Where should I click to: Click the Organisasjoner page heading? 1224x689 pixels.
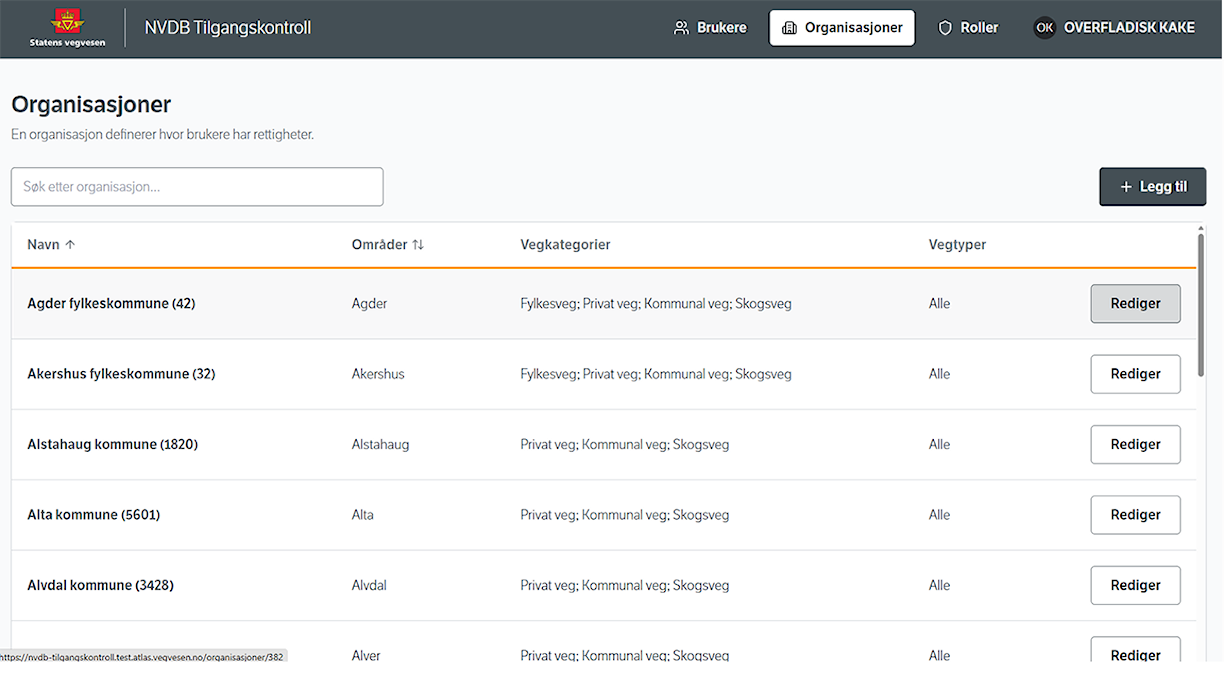(91, 105)
